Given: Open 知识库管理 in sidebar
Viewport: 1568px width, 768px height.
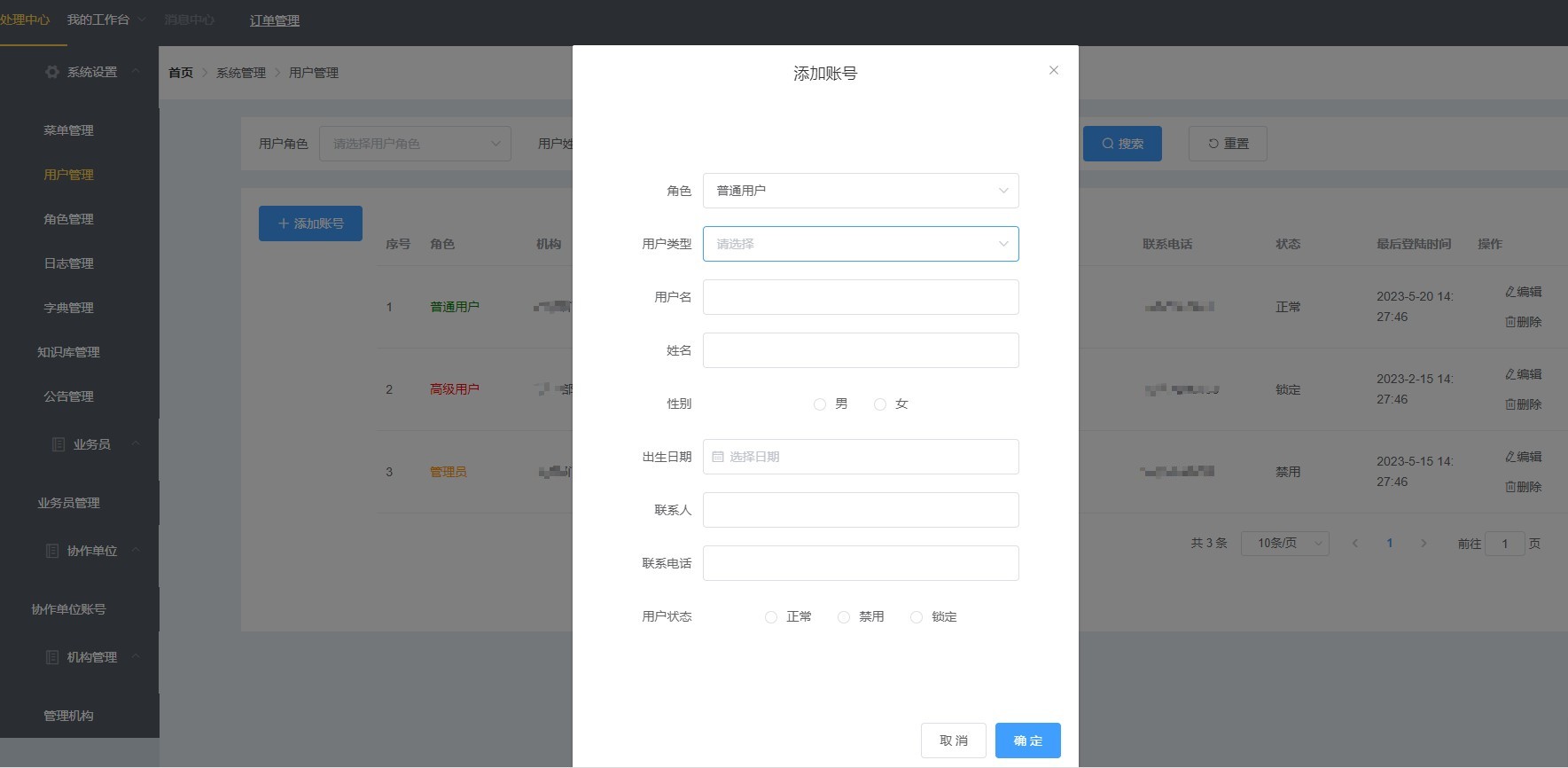Looking at the screenshot, I should click(x=69, y=352).
